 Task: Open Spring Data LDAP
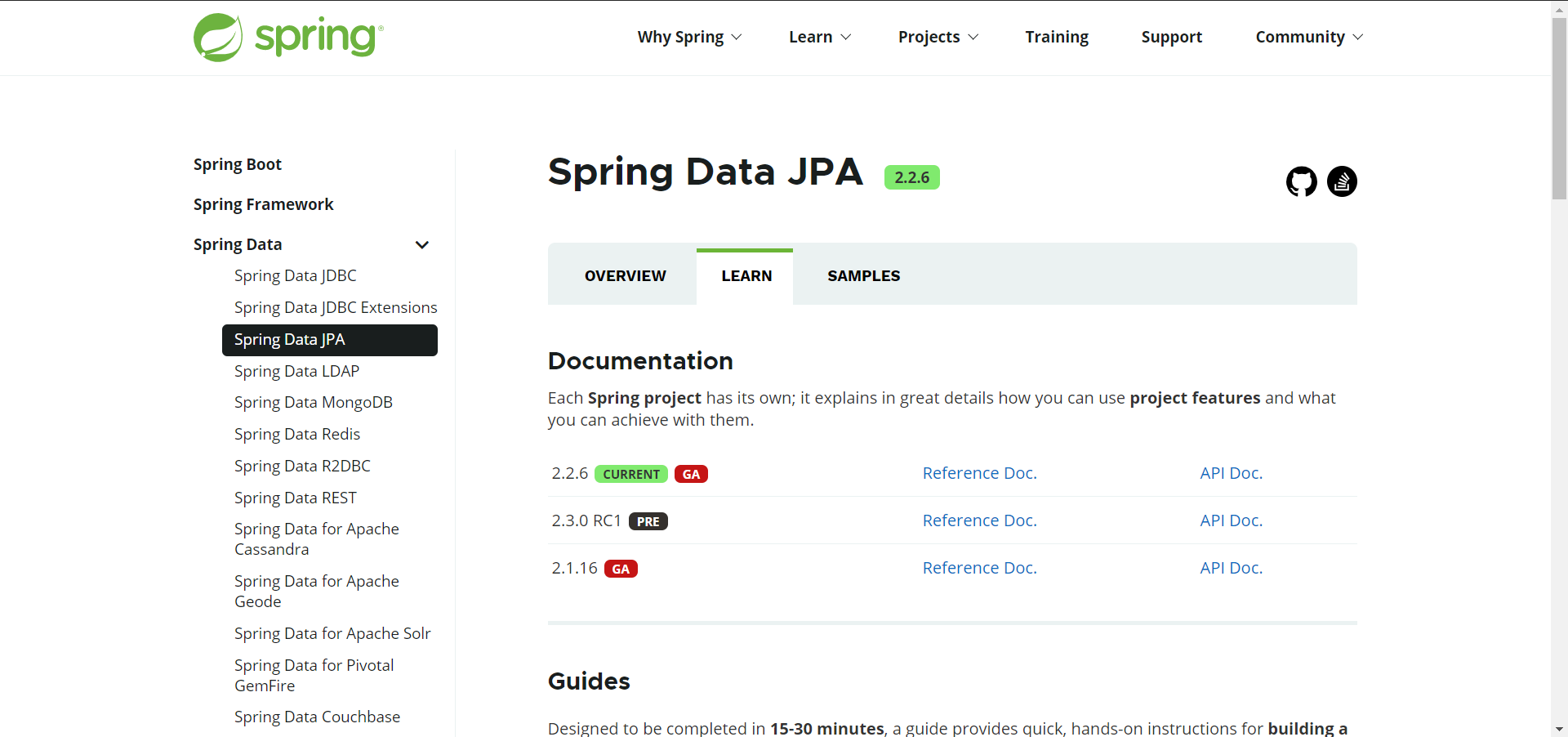pyautogui.click(x=296, y=371)
